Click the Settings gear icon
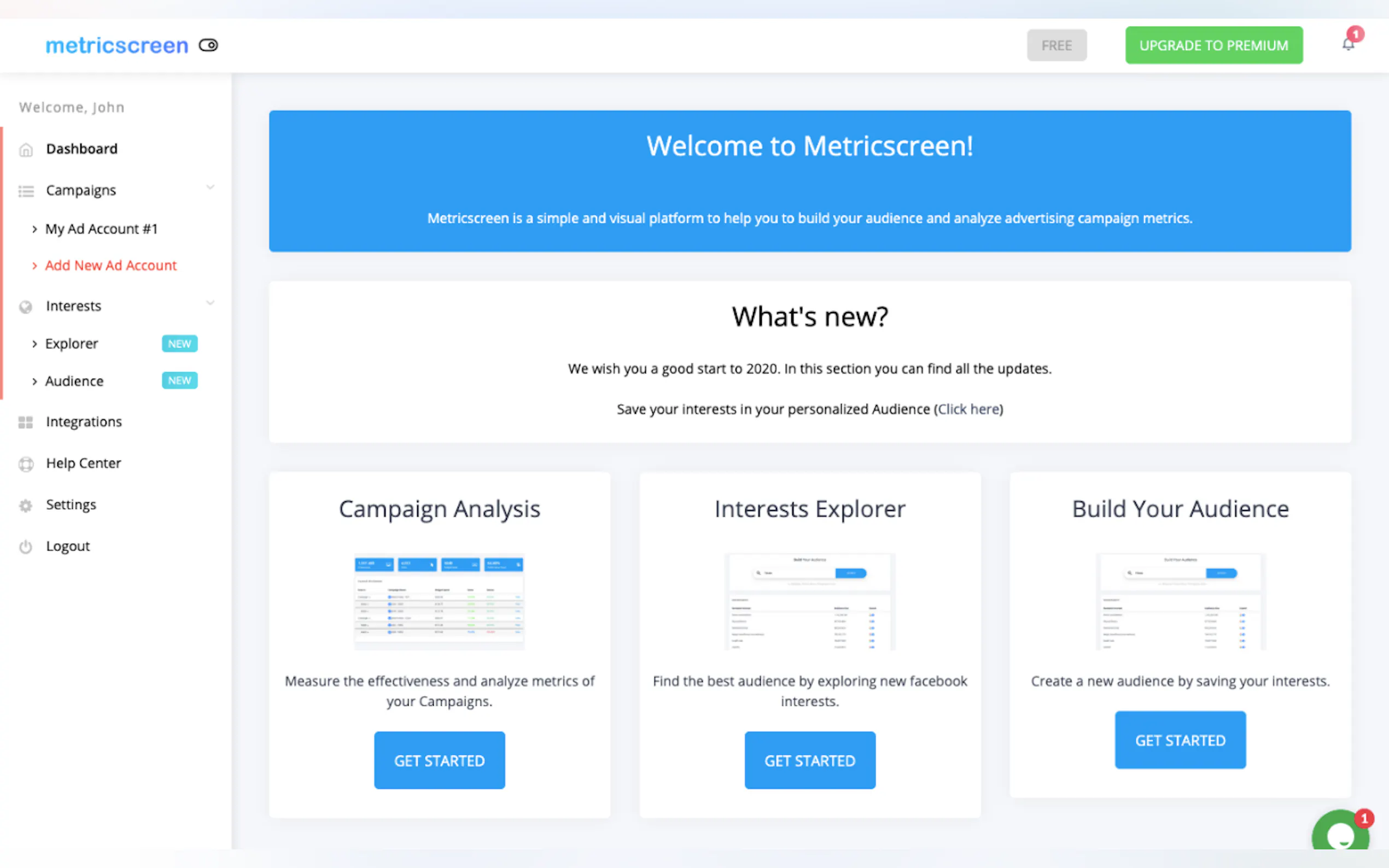Viewport: 1389px width, 868px height. pyautogui.click(x=26, y=506)
